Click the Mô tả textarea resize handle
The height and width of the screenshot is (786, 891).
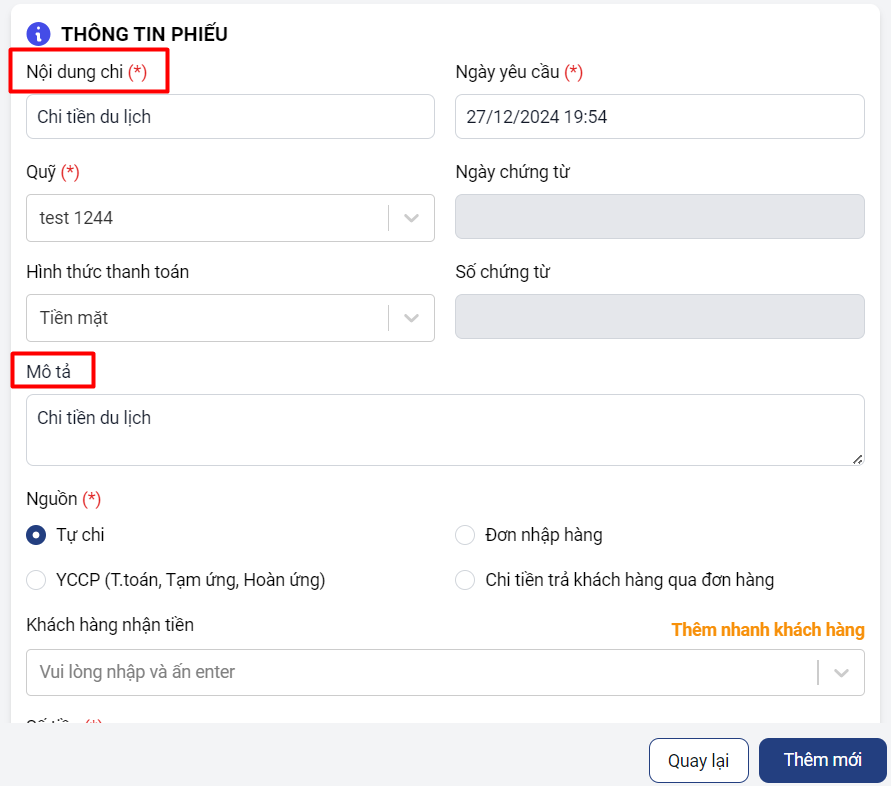click(857, 458)
